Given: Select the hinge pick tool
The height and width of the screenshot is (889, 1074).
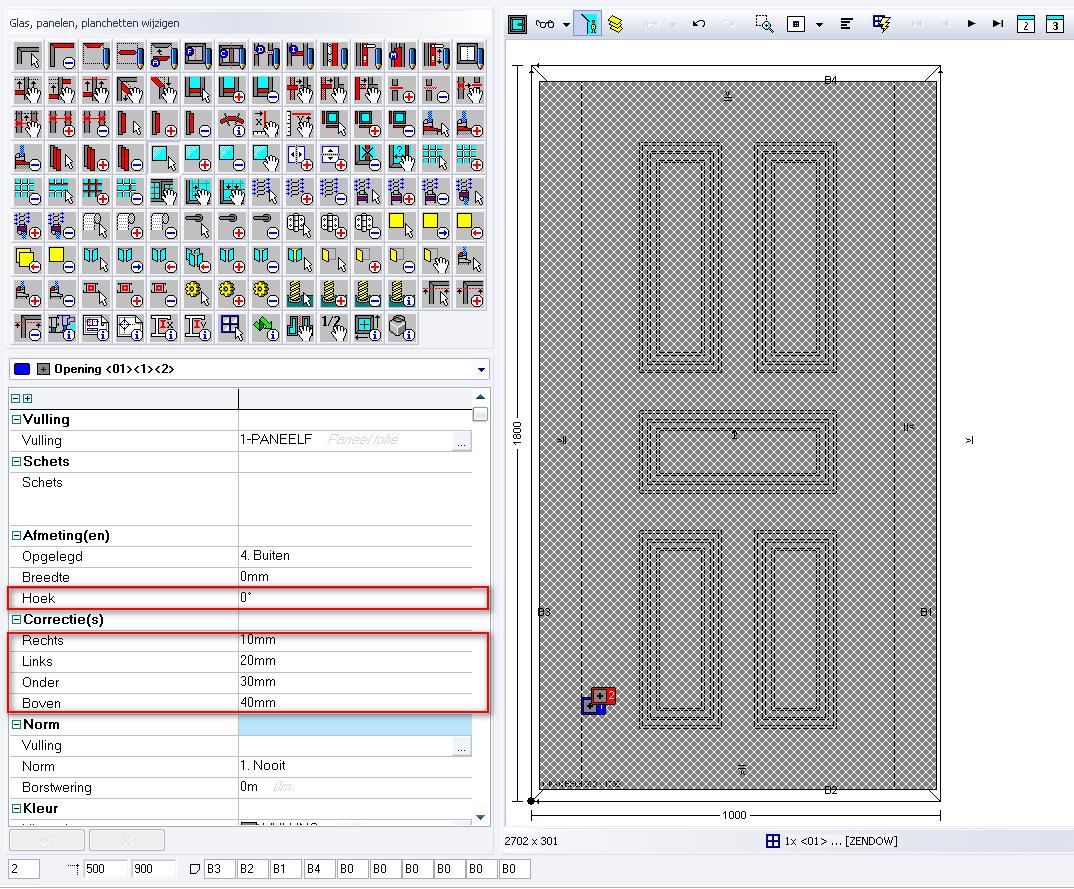Looking at the screenshot, I should pos(300,225).
